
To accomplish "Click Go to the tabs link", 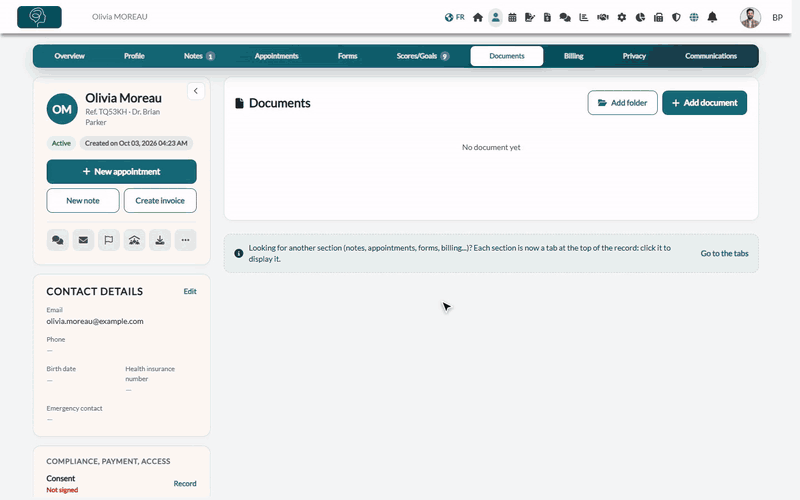I will pos(724,254).
